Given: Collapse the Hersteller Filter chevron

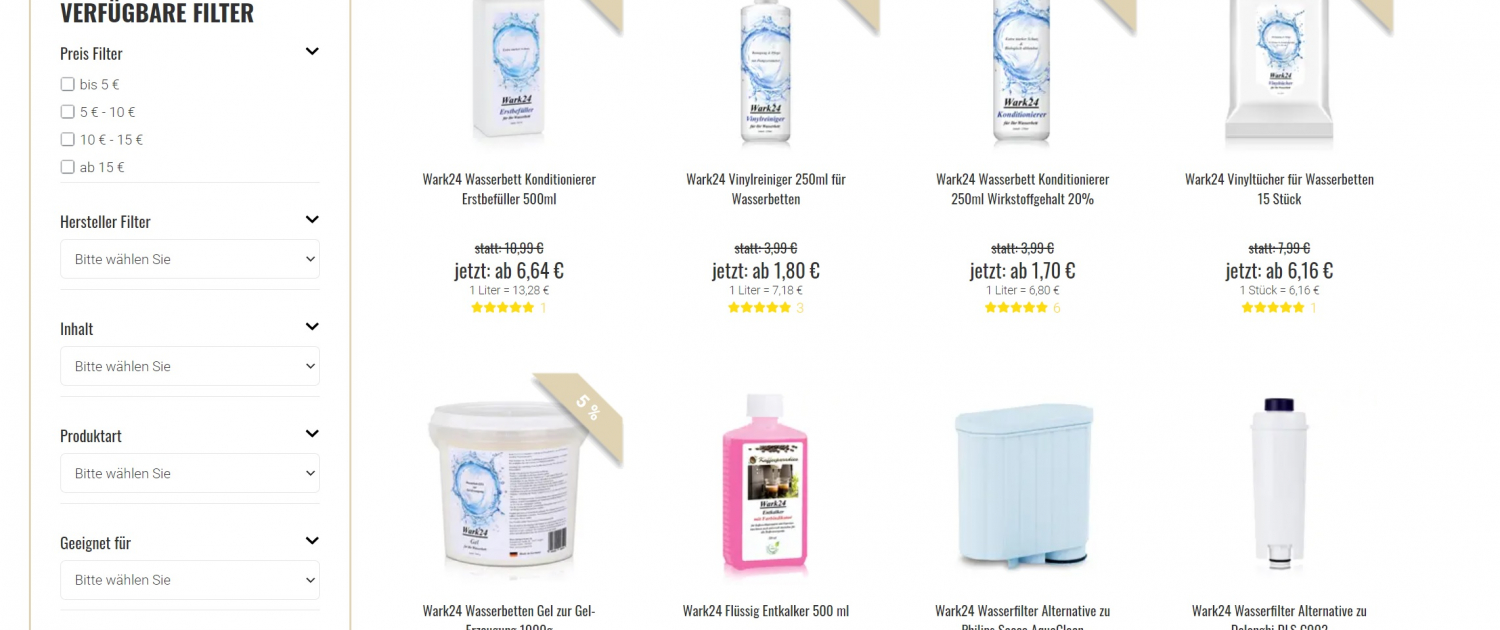Looking at the screenshot, I should pos(312,220).
